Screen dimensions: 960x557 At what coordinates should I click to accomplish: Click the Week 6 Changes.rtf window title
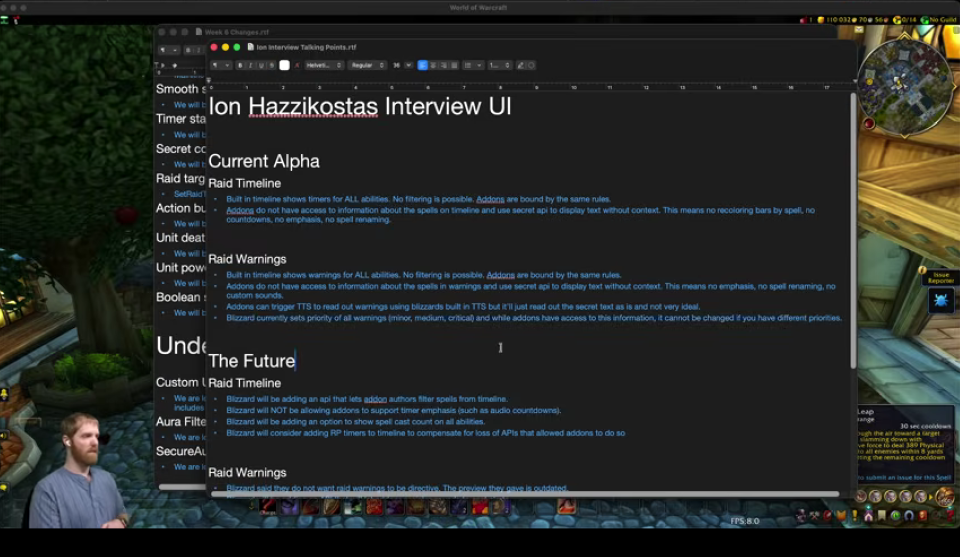[x=236, y=32]
